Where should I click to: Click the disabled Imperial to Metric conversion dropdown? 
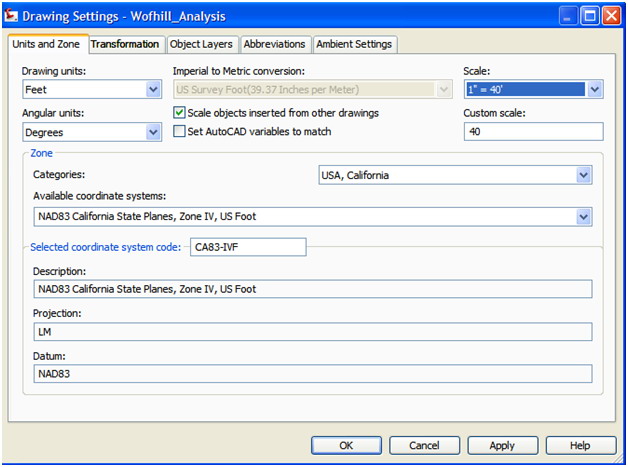313,89
